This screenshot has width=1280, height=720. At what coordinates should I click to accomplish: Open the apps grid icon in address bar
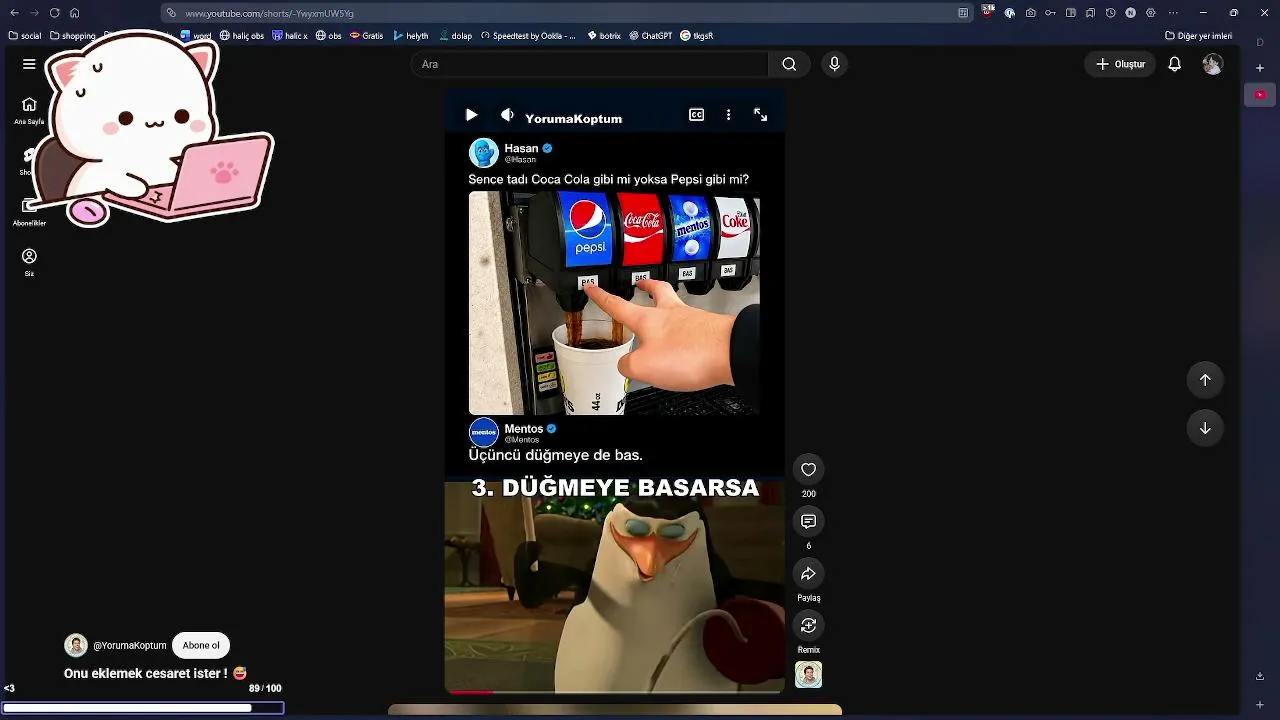(963, 13)
